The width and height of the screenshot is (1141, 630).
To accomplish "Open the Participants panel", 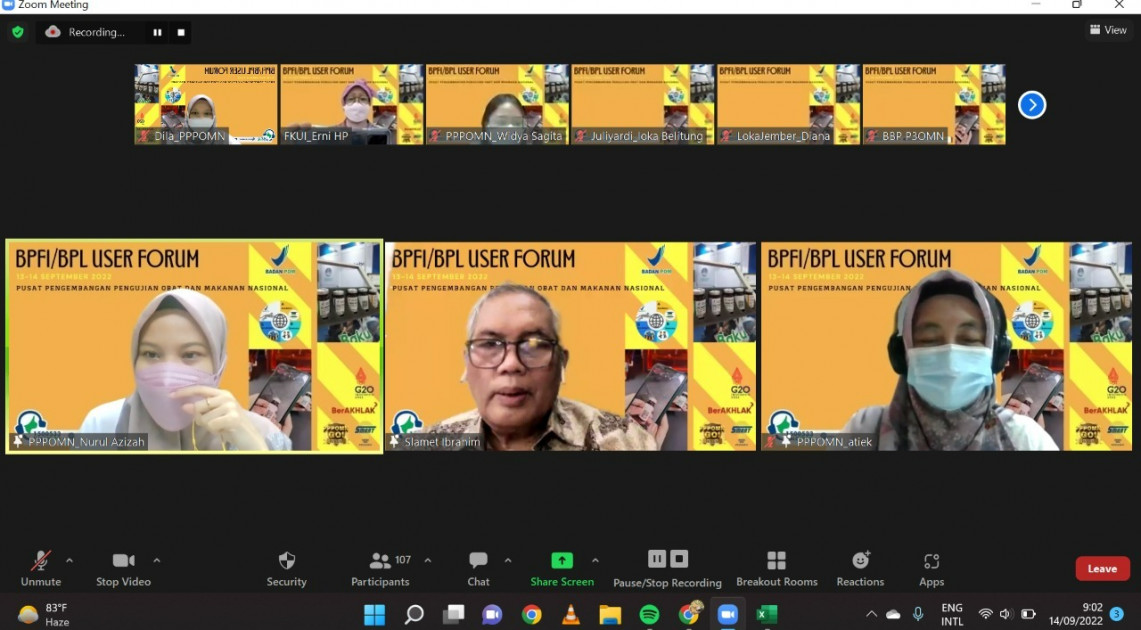I will [x=381, y=562].
